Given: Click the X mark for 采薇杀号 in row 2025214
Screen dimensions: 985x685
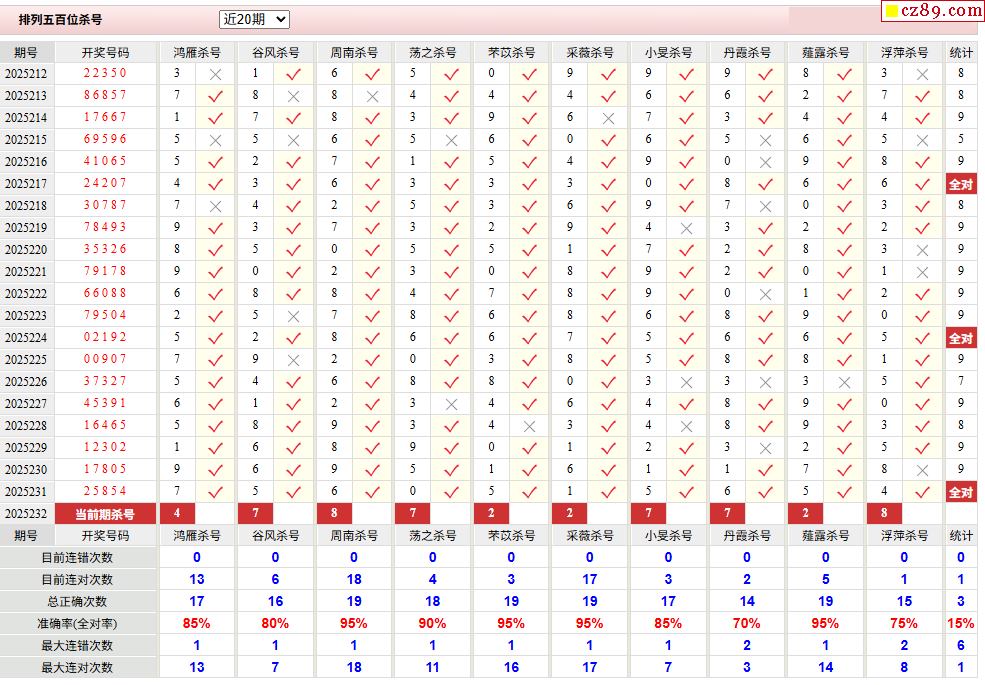Looking at the screenshot, I should (x=608, y=118).
